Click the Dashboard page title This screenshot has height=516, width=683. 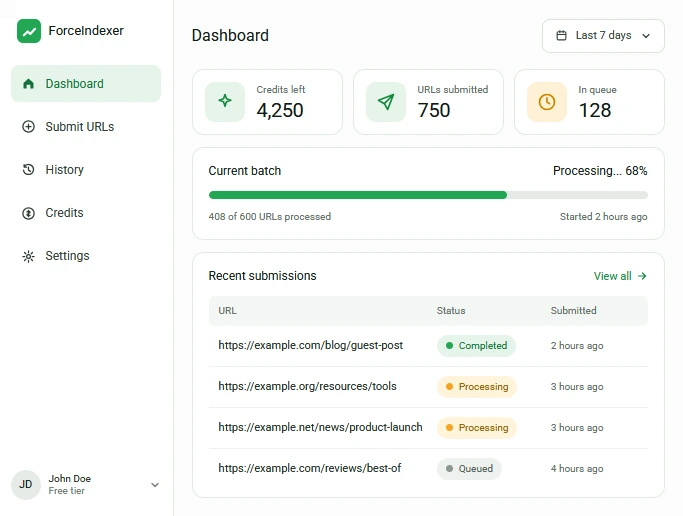pos(230,36)
